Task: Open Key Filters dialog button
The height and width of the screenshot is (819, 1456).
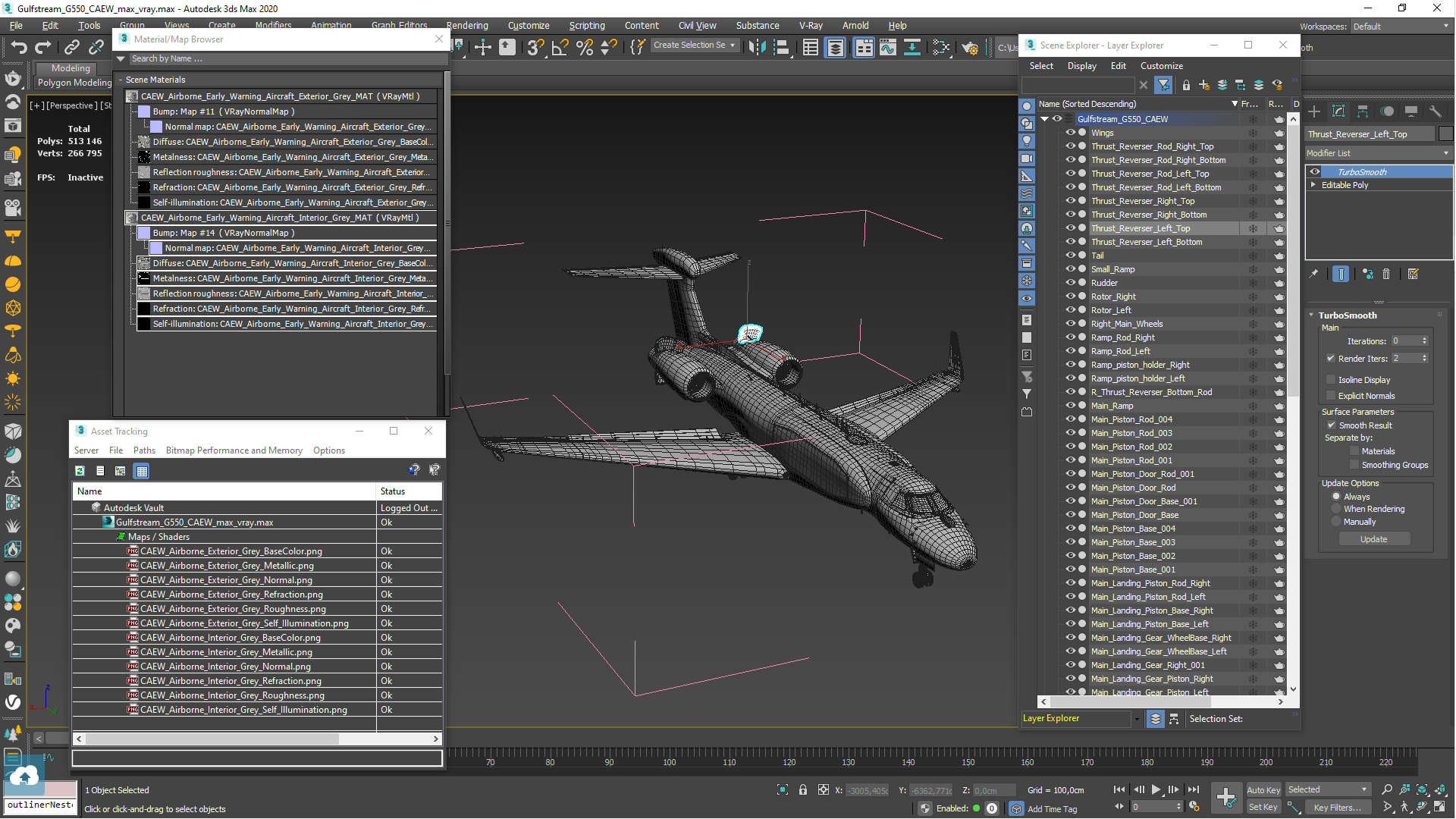Action: pyautogui.click(x=1337, y=808)
